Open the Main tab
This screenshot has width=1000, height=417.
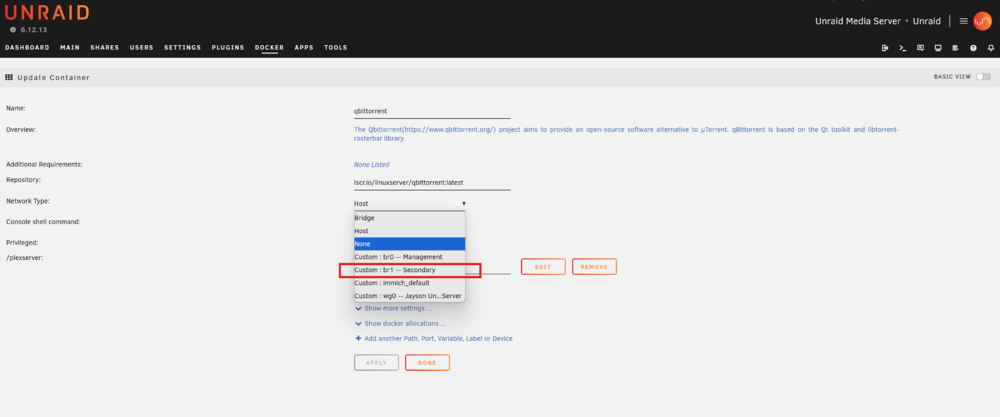(x=70, y=48)
